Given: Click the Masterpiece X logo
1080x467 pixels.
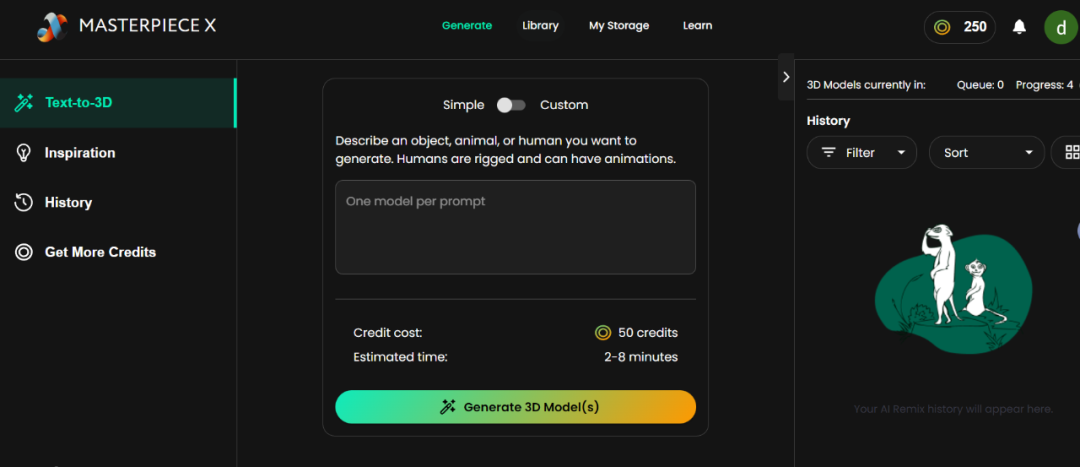Looking at the screenshot, I should (x=127, y=26).
